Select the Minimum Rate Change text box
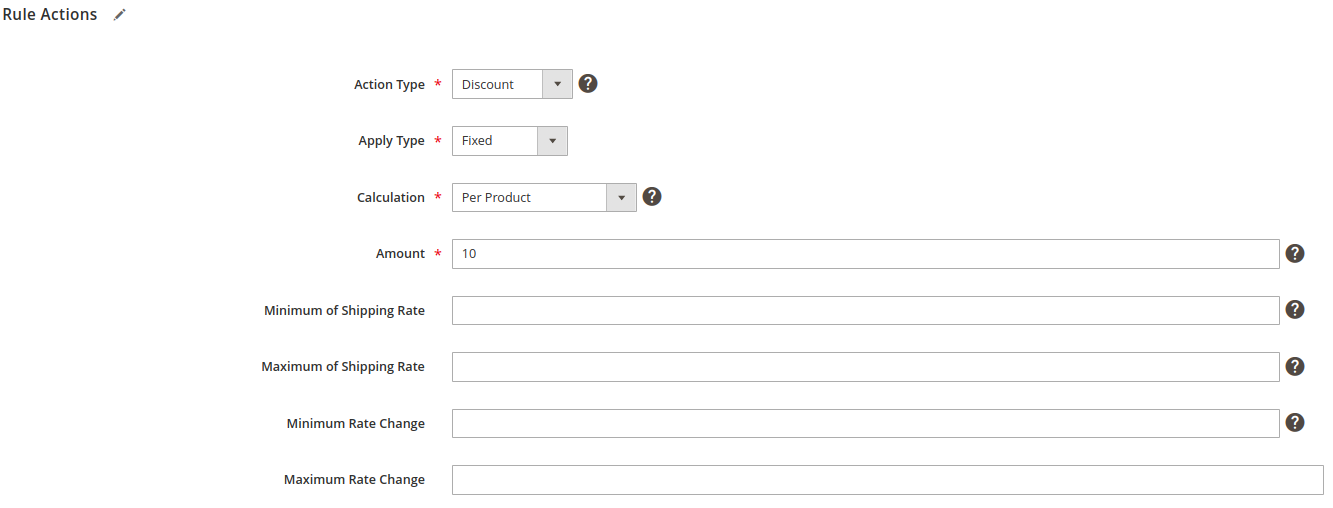This screenshot has width=1333, height=508. click(x=866, y=423)
